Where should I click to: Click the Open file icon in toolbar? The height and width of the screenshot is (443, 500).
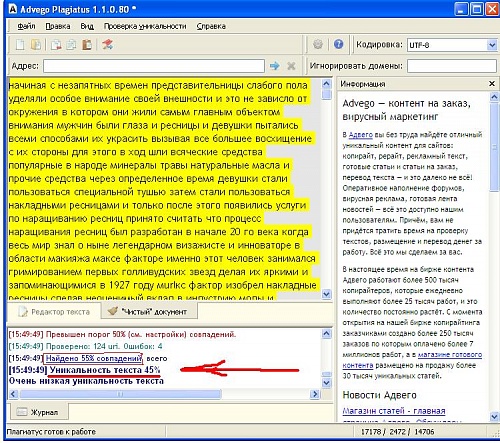point(35,44)
